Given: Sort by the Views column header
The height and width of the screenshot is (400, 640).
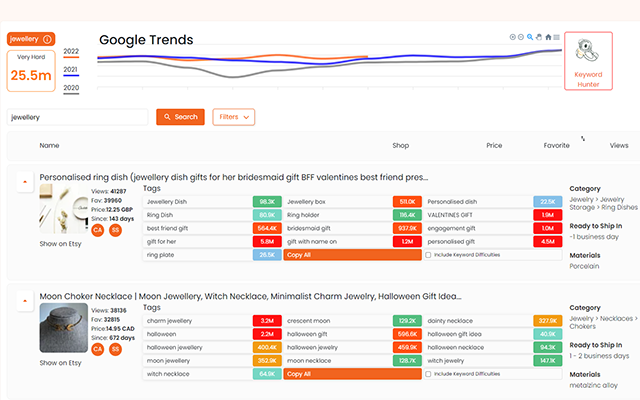Looking at the screenshot, I should (619, 145).
